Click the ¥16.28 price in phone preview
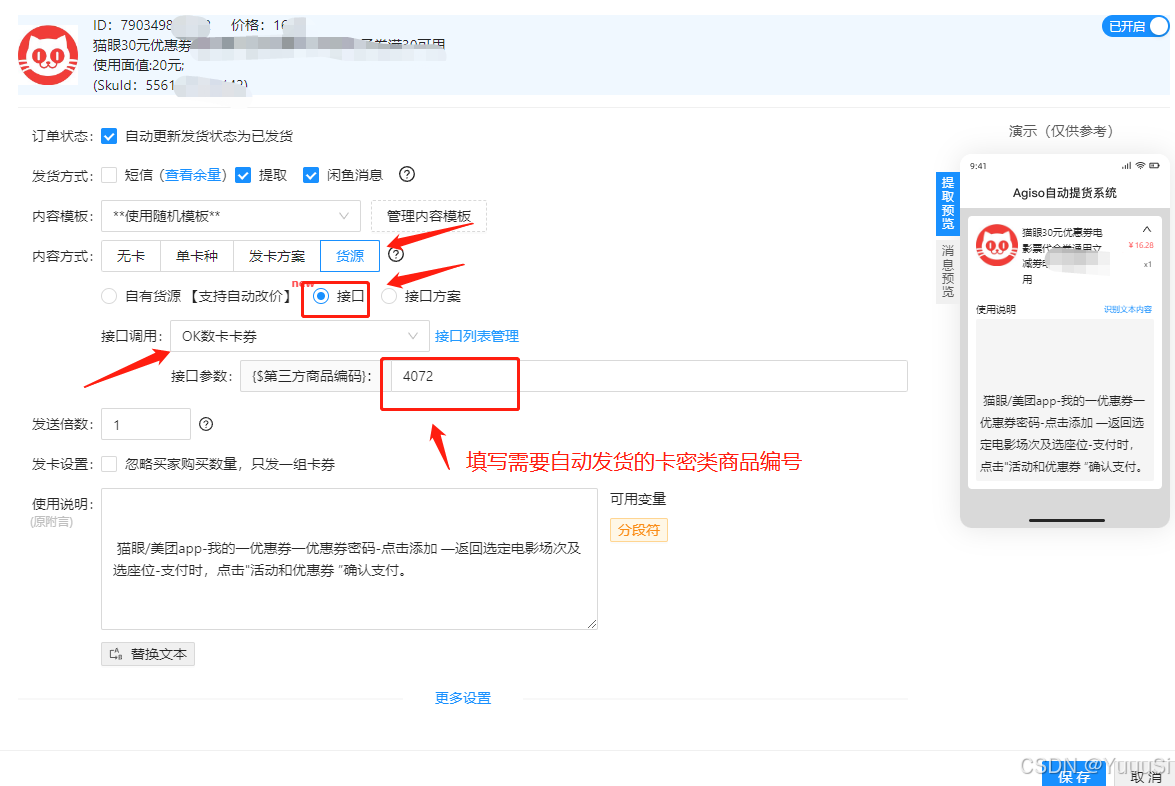Viewport: 1175px width, 786px height. tap(1141, 245)
